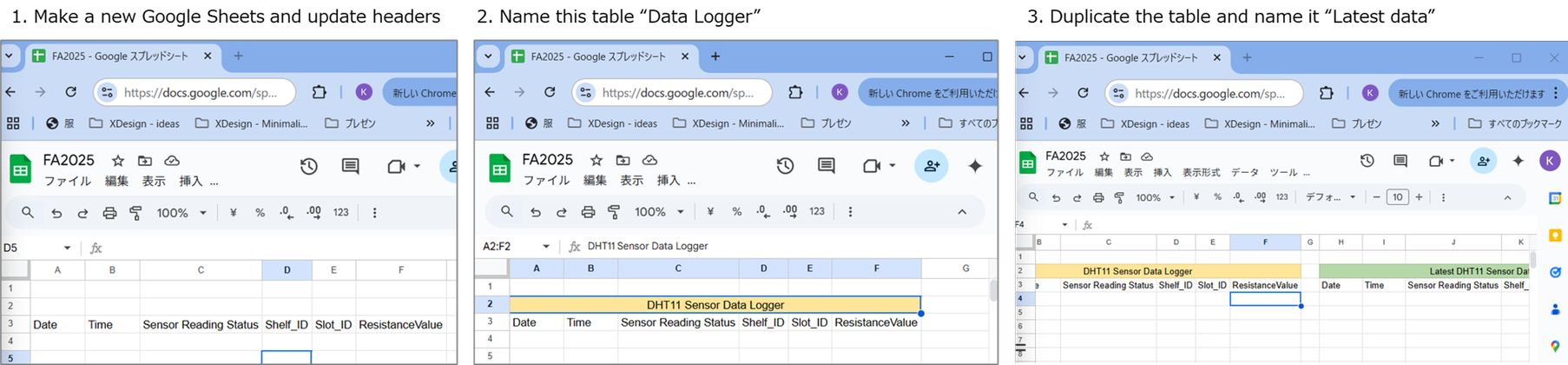
Task: Open the 表示形式 menu
Action: [x=1201, y=173]
